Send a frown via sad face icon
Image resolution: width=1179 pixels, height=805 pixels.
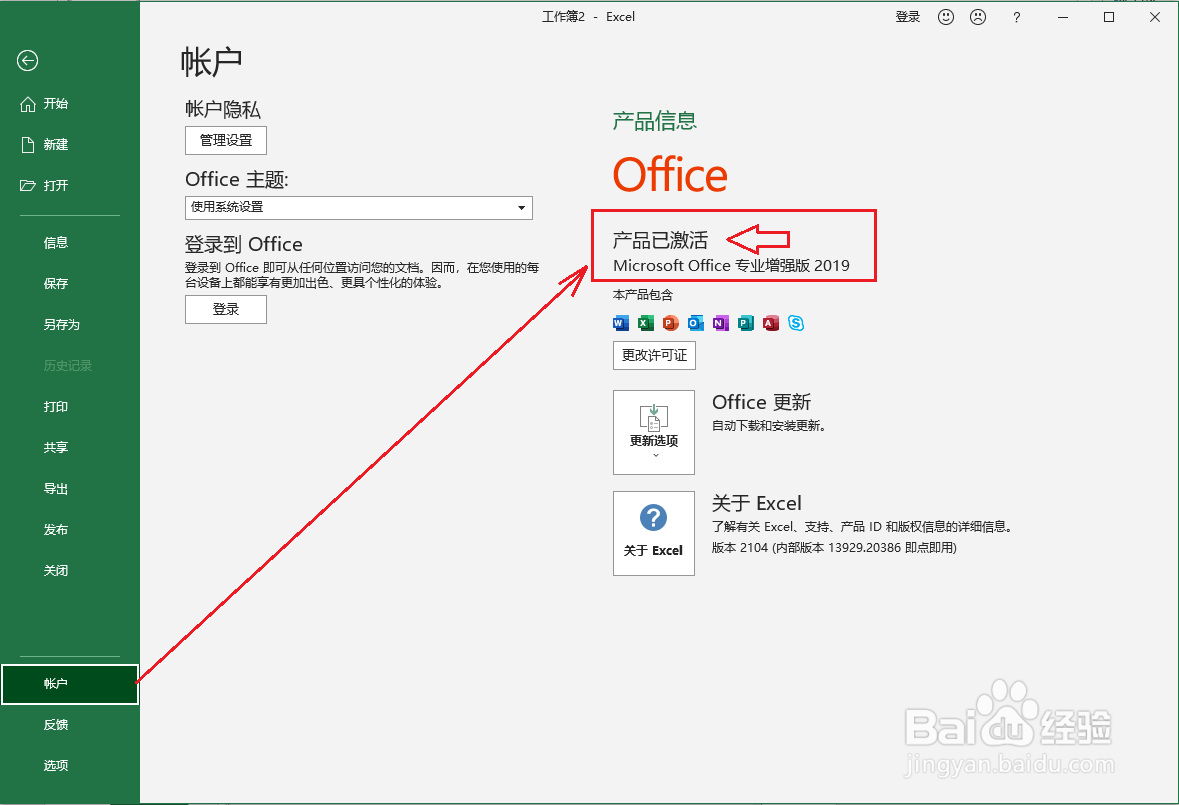[977, 17]
